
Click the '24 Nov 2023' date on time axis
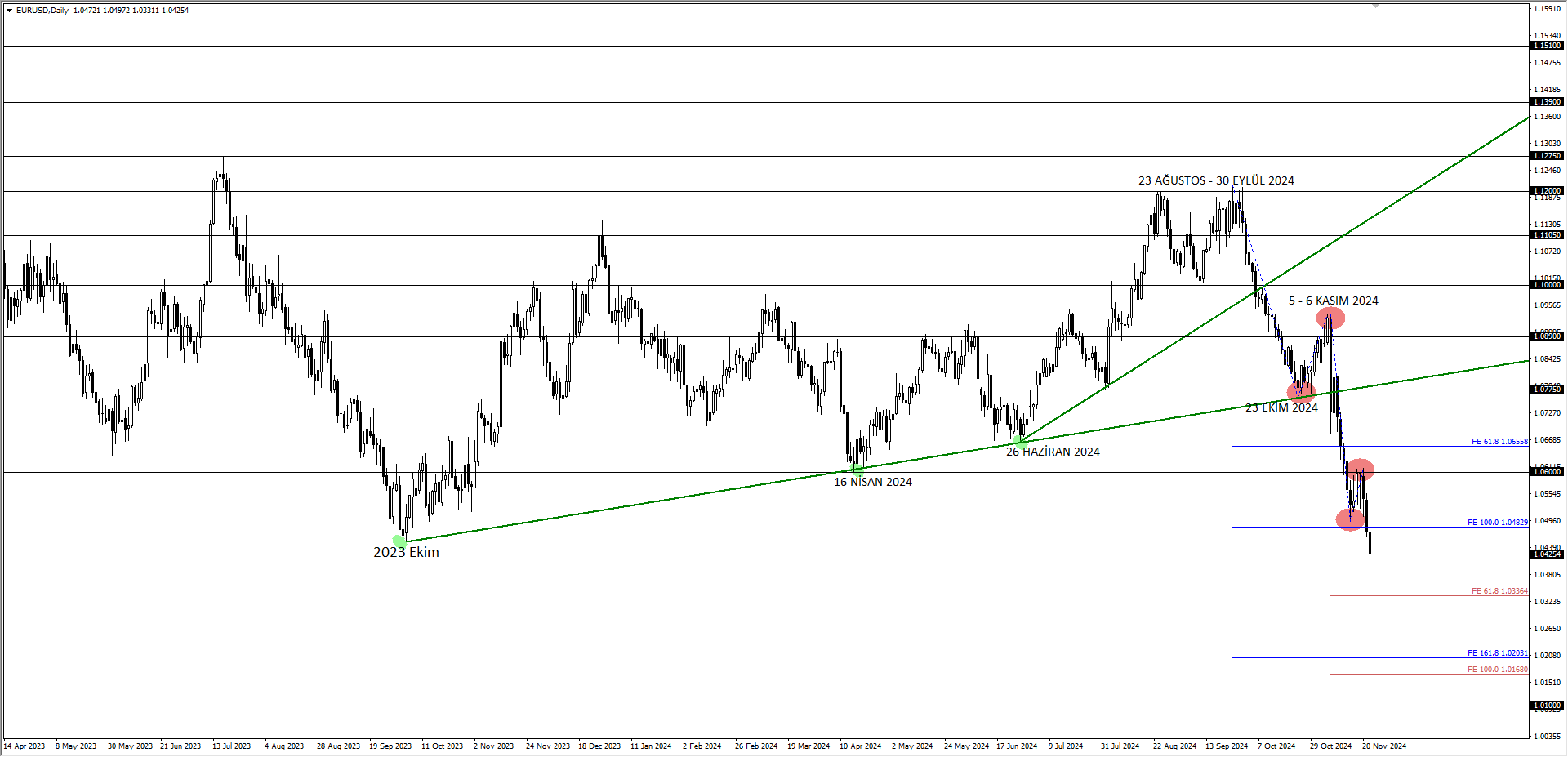tap(548, 746)
